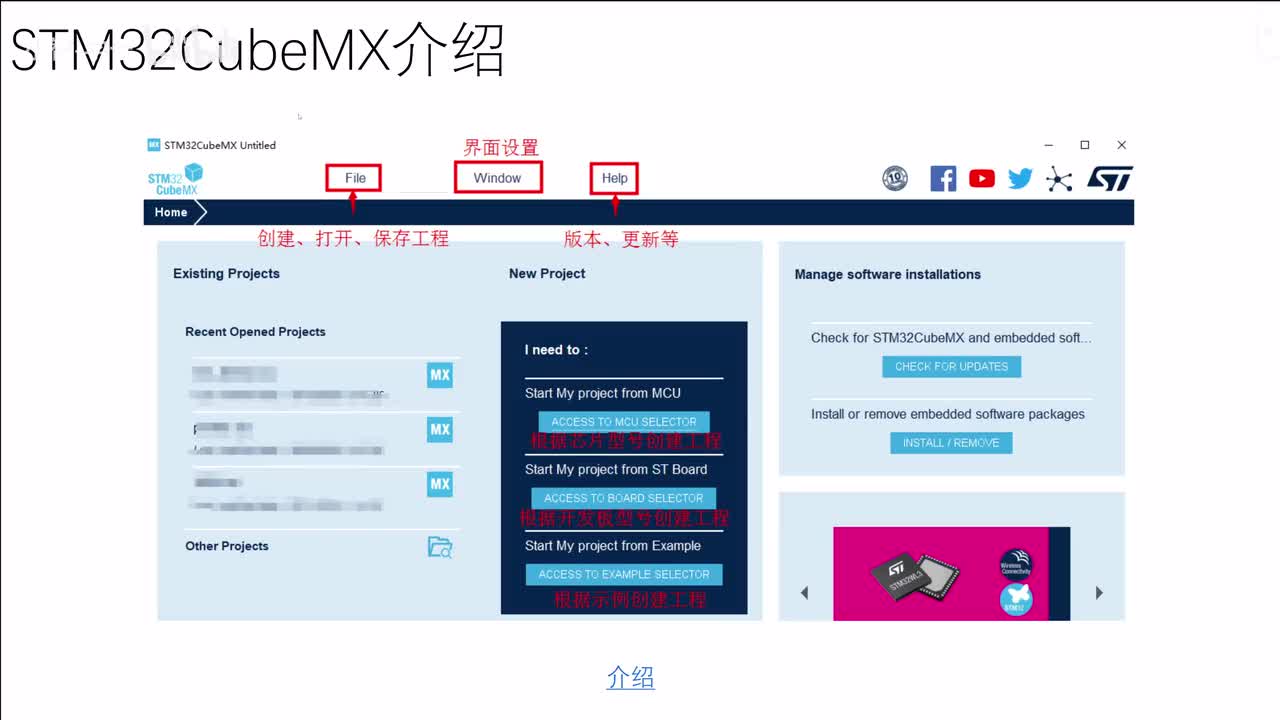Viewport: 1280px width, 720px height.
Task: Open the ST 10 years anniversary badge
Action: (x=895, y=179)
